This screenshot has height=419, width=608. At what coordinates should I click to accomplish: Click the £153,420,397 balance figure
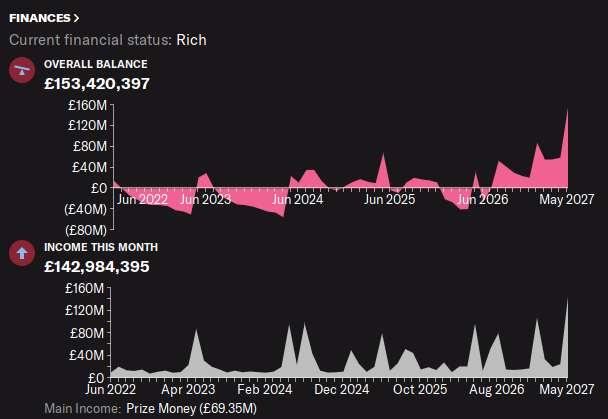pyautogui.click(x=97, y=83)
